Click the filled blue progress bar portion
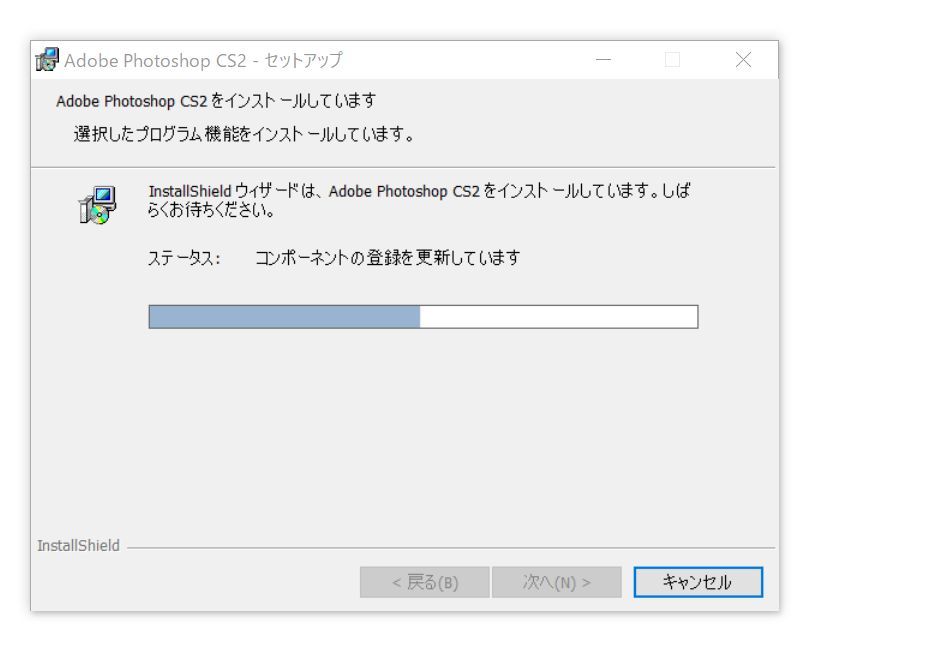Viewport: 933px width, 660px height. click(284, 317)
